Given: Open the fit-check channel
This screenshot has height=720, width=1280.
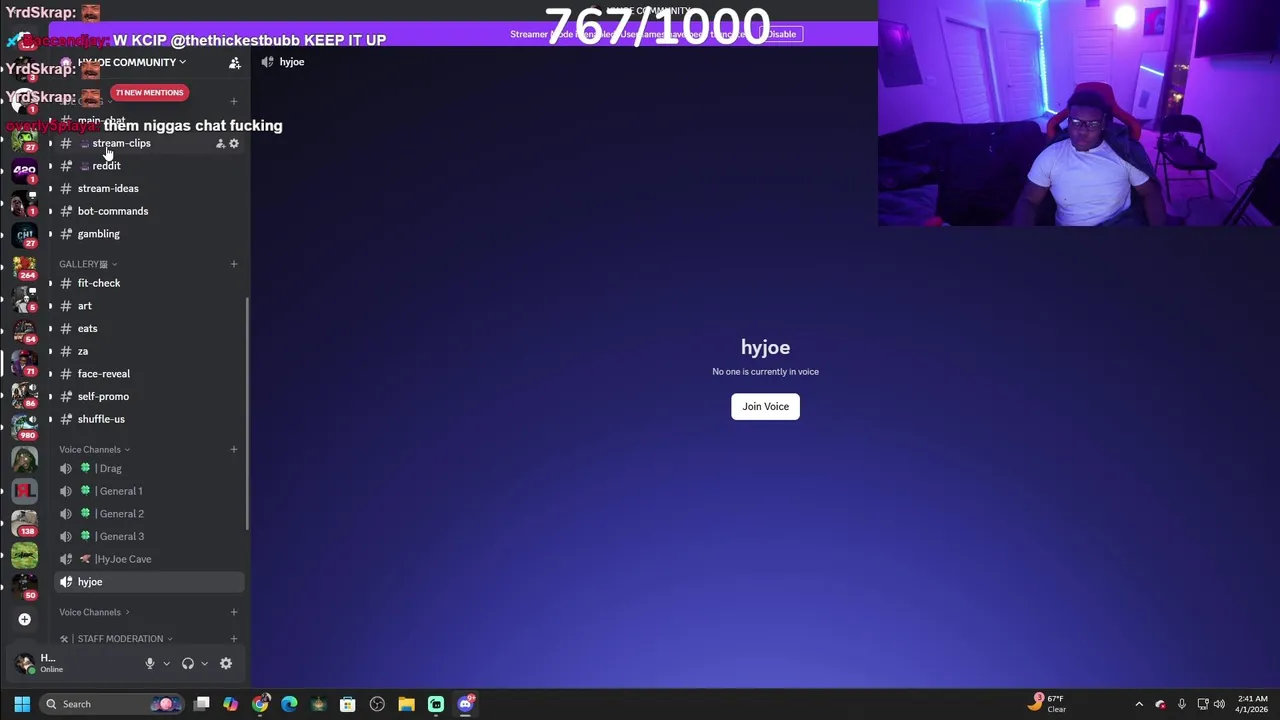Looking at the screenshot, I should point(148,283).
